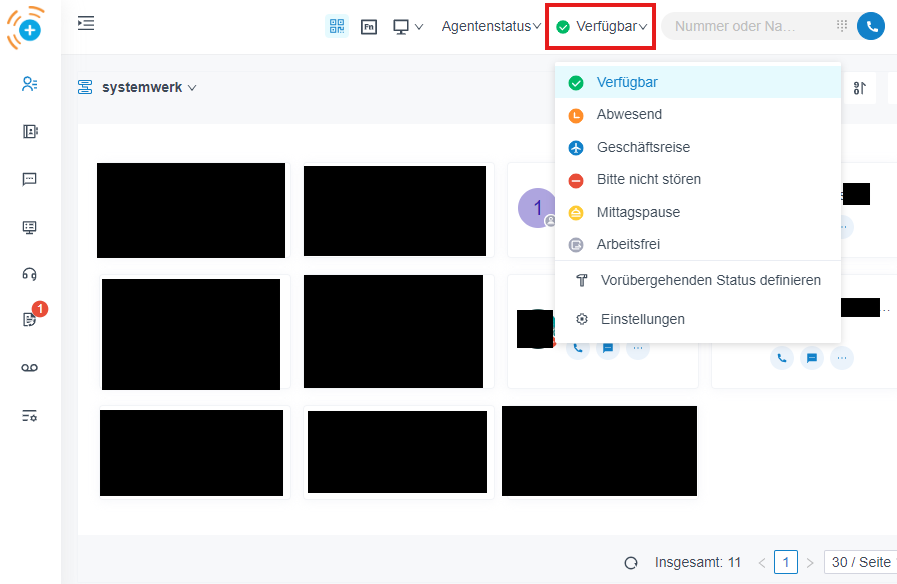This screenshot has width=897, height=584.
Task: Click the QR code icon in toolbar
Action: click(337, 27)
